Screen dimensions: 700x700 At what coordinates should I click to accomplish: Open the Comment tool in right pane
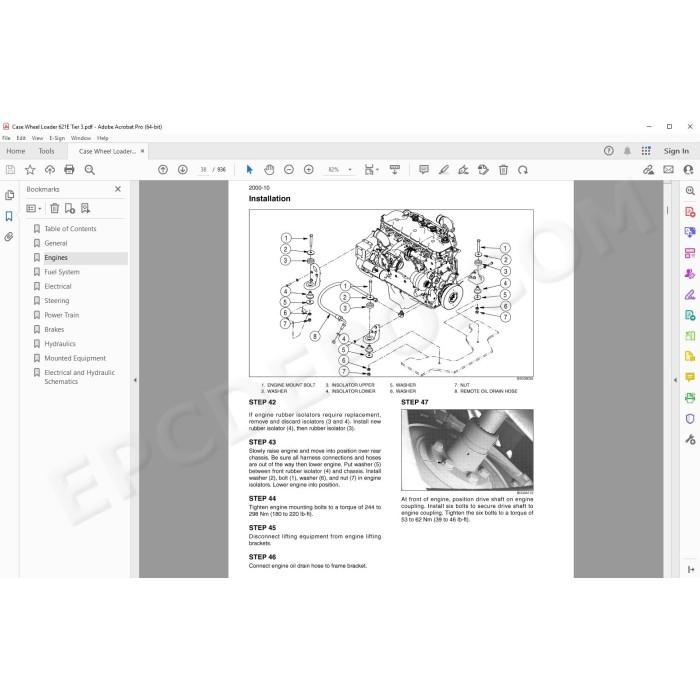tap(690, 377)
